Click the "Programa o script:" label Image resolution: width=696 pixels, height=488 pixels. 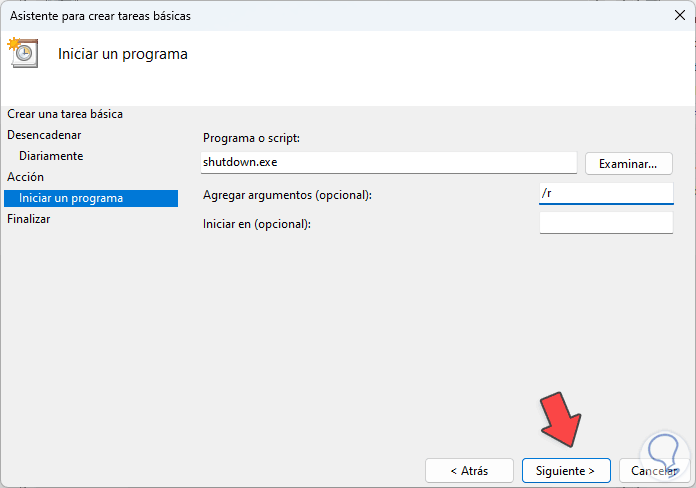pos(251,138)
